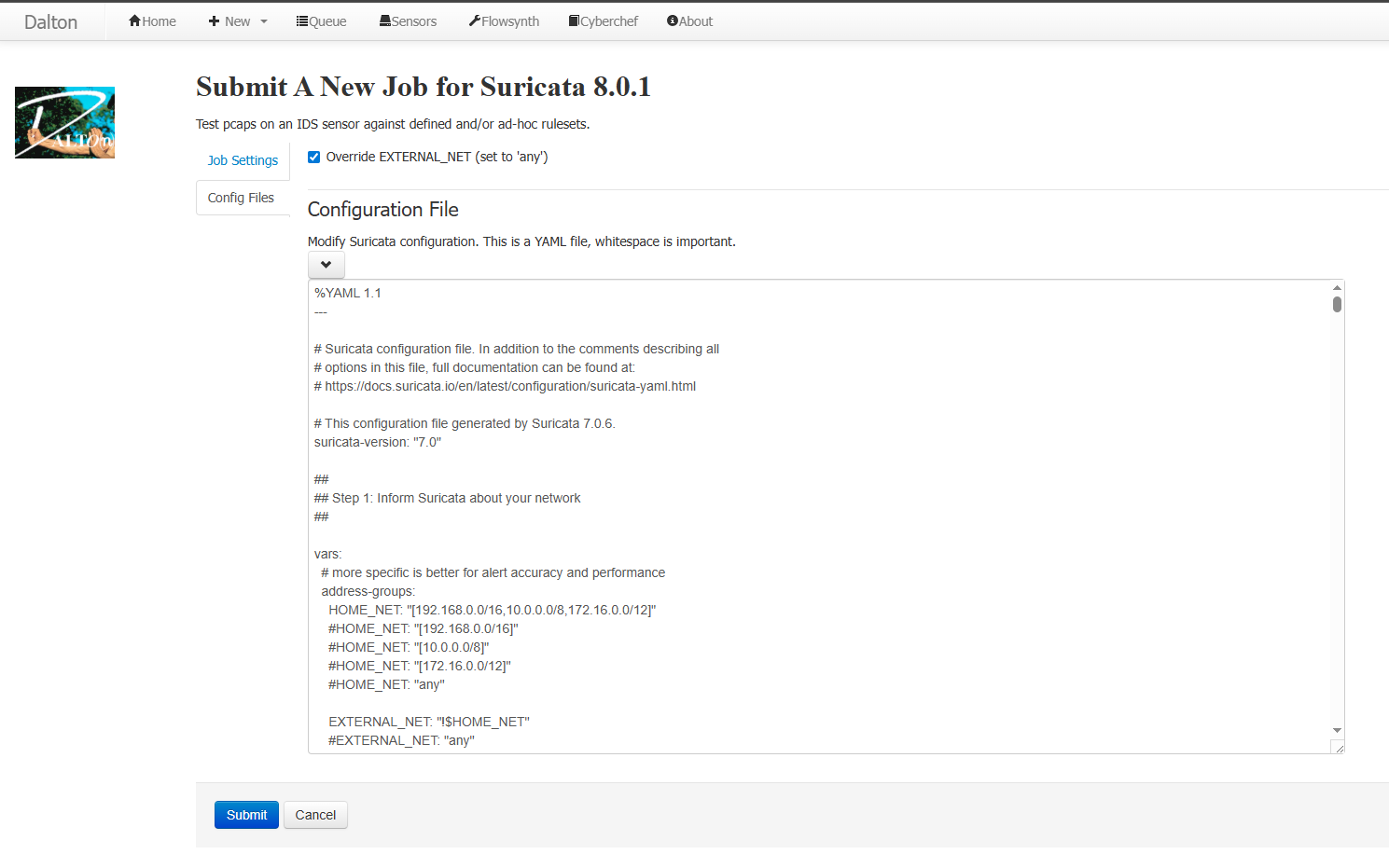The height and width of the screenshot is (868, 1389).
Task: Click the uncommented HOME_NET line with three ranges
Action: coord(493,610)
